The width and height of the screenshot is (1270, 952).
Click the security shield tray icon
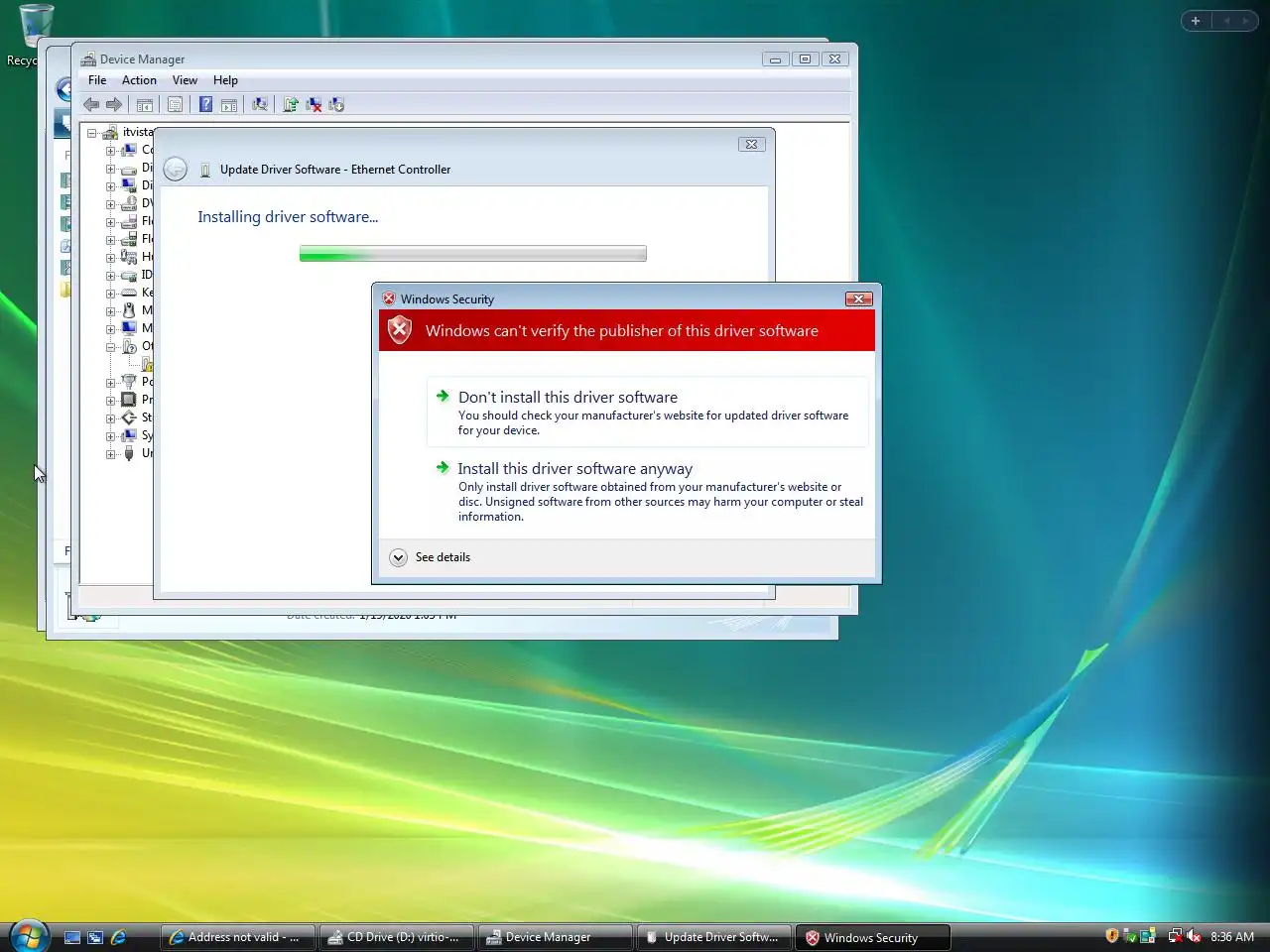[1112, 936]
